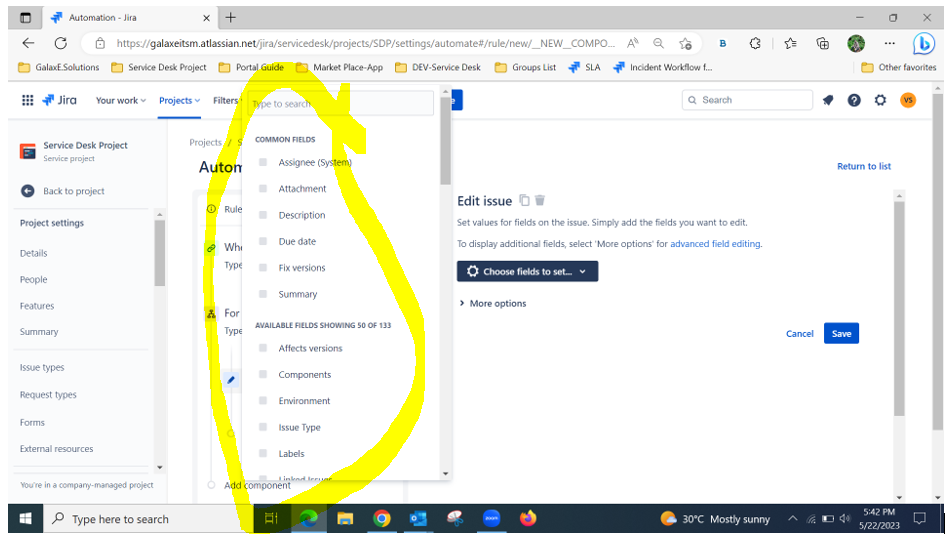Open browser Collections icon
The image size is (948, 544).
pos(822,43)
